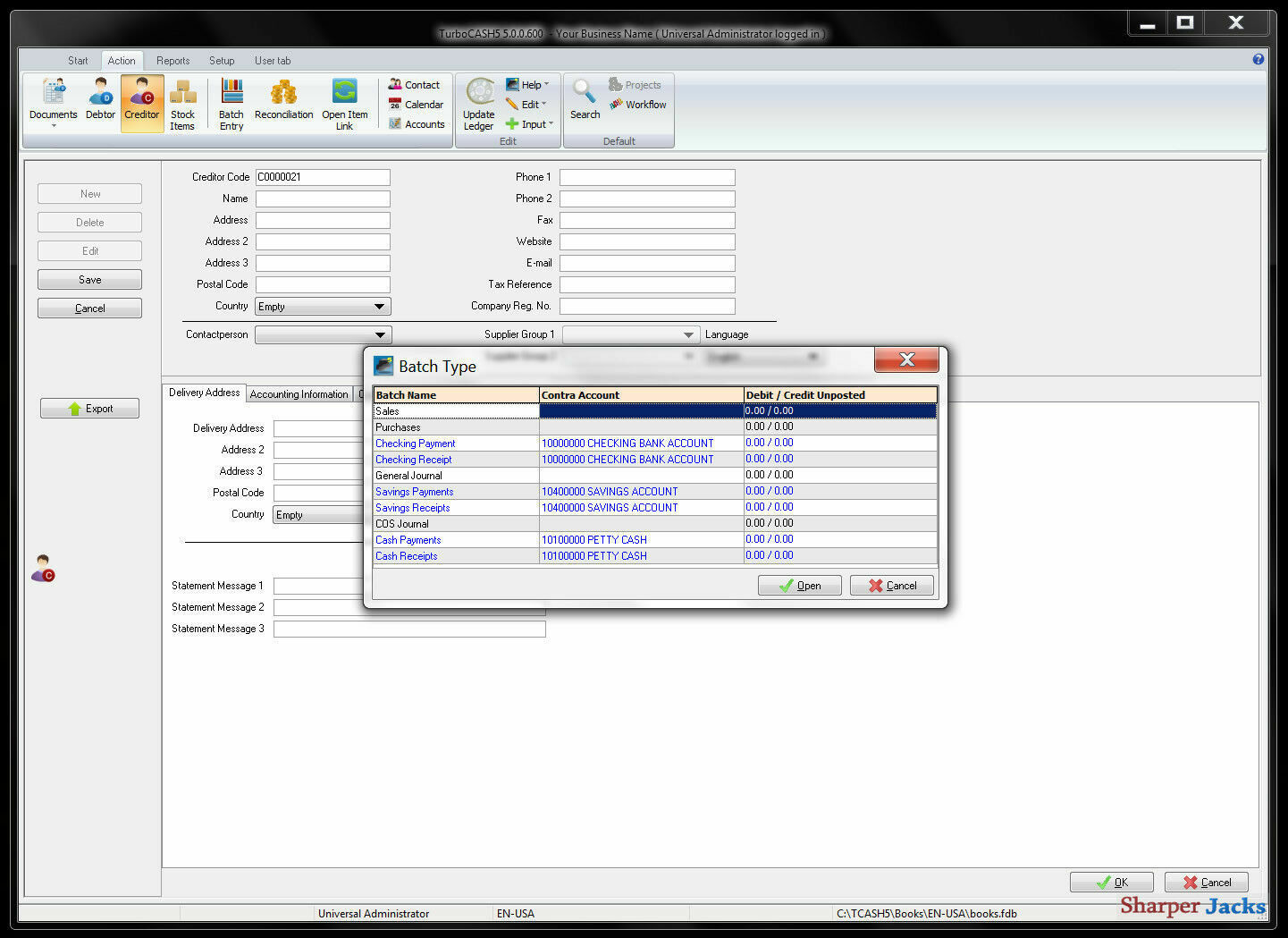Click the Name input field
Image resolution: width=1288 pixels, height=938 pixels.
[323, 199]
